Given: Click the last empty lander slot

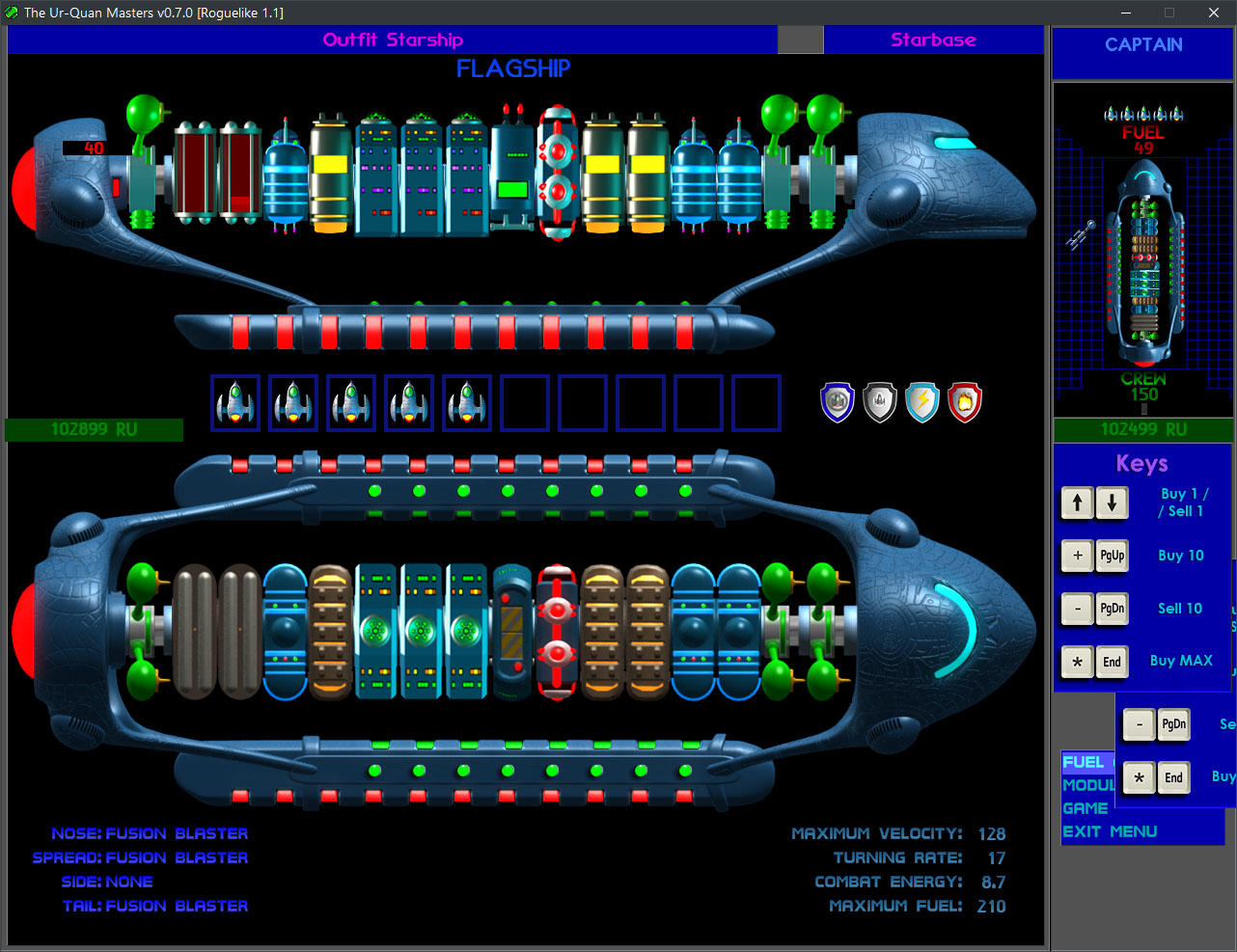Looking at the screenshot, I should tap(756, 402).
